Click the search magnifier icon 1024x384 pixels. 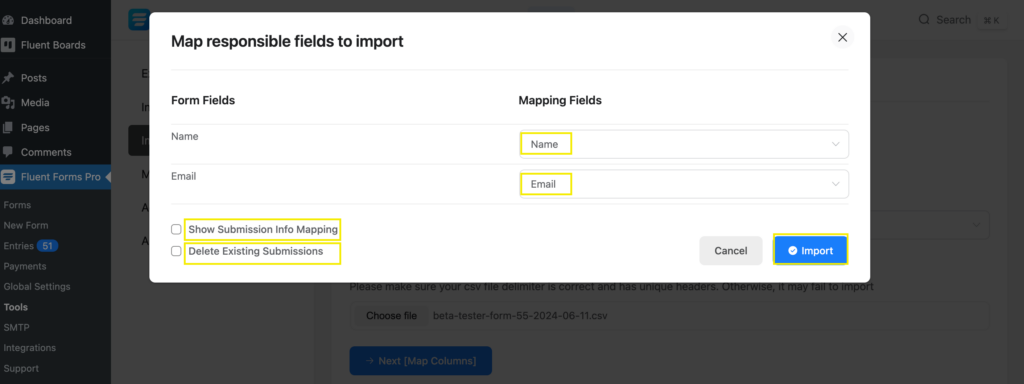pyautogui.click(x=924, y=20)
